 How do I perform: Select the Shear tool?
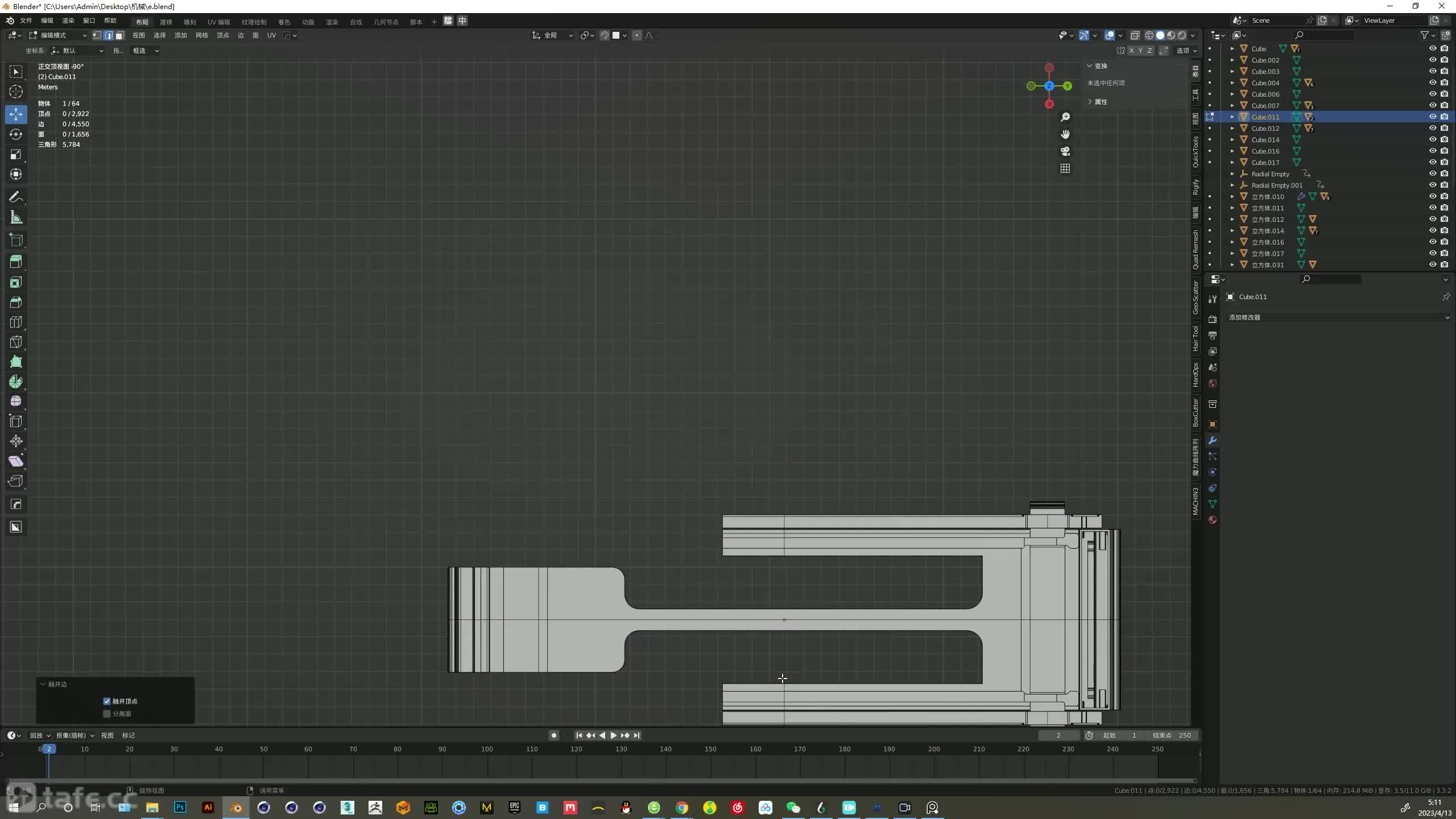point(16,461)
